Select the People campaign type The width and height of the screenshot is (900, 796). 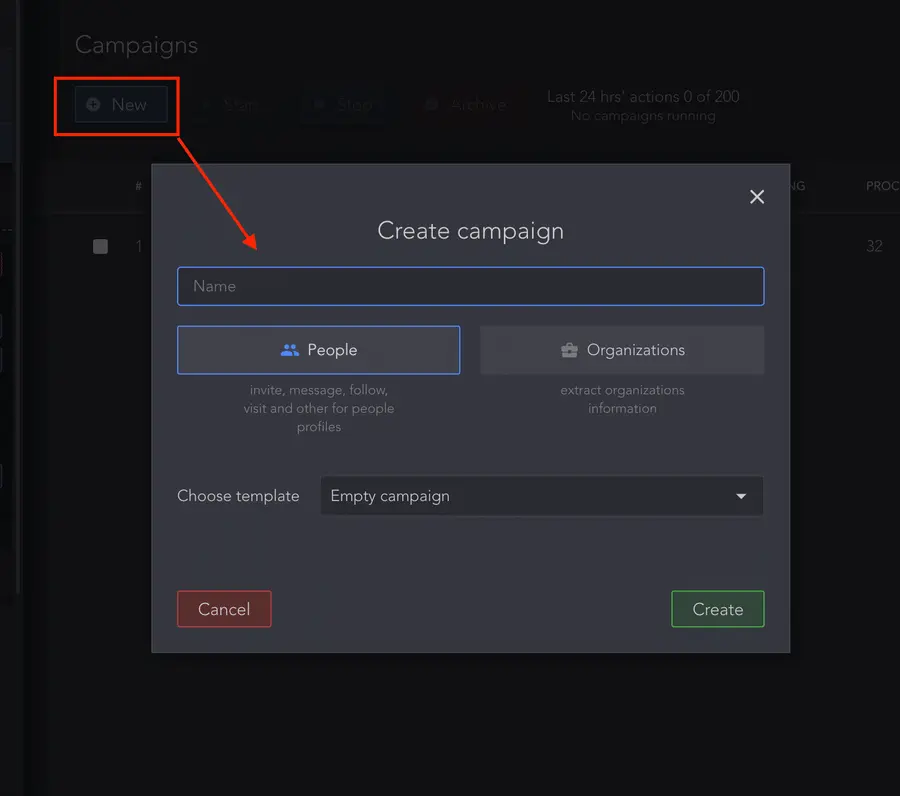(319, 350)
